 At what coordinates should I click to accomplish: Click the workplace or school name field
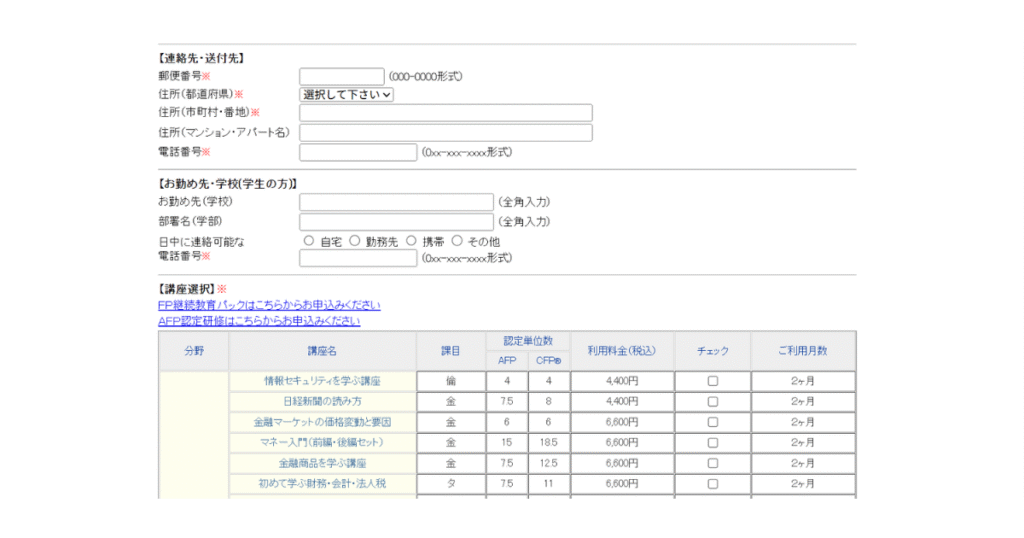pos(396,202)
